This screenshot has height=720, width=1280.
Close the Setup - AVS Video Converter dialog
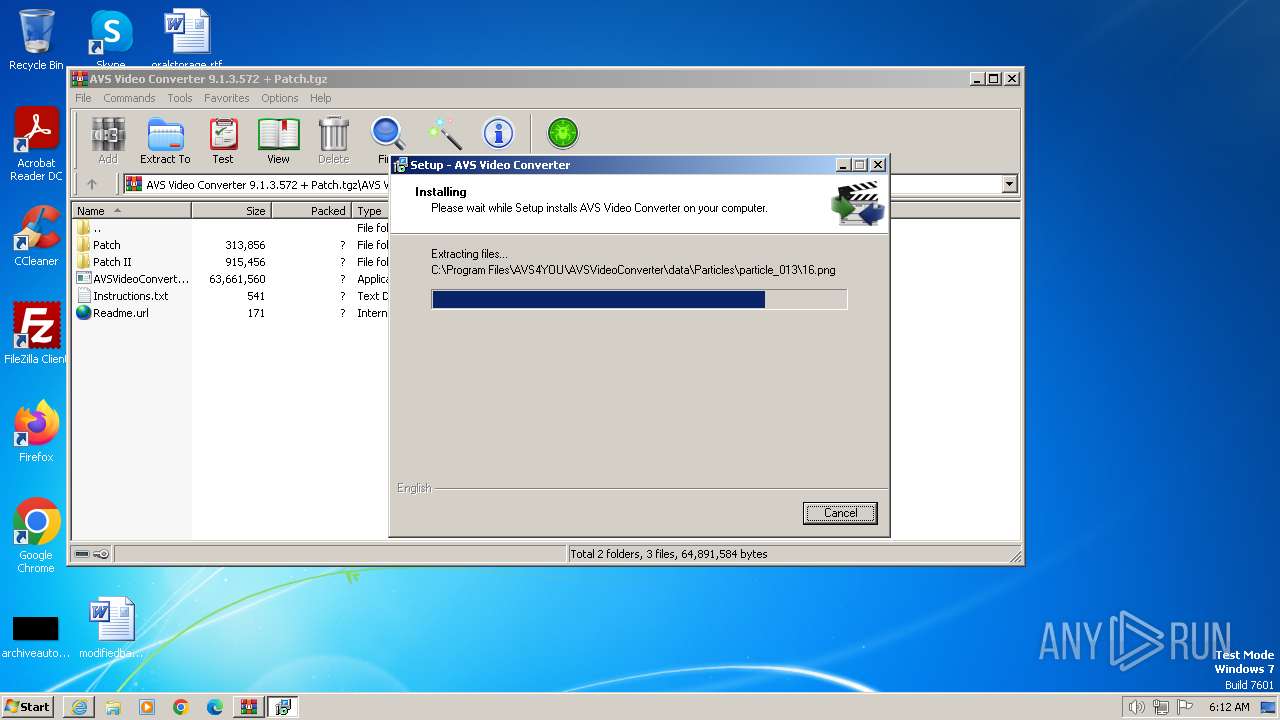click(x=878, y=165)
